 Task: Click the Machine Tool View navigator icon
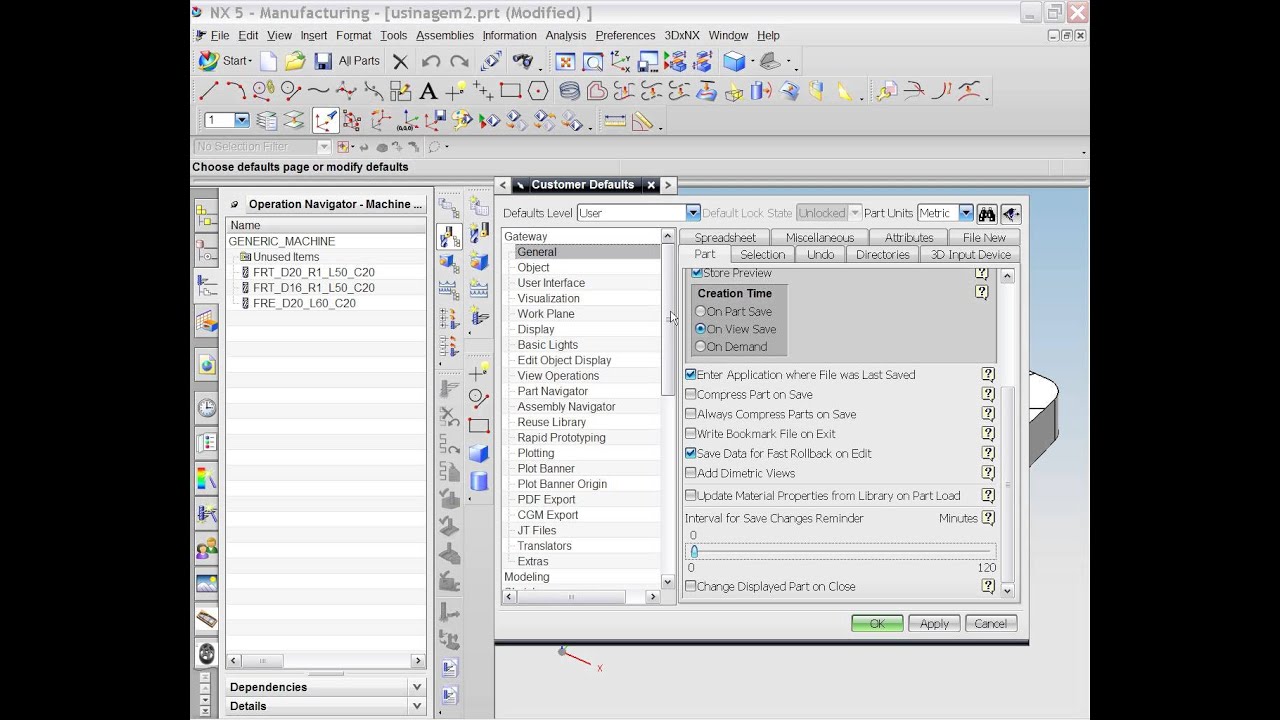click(x=450, y=237)
